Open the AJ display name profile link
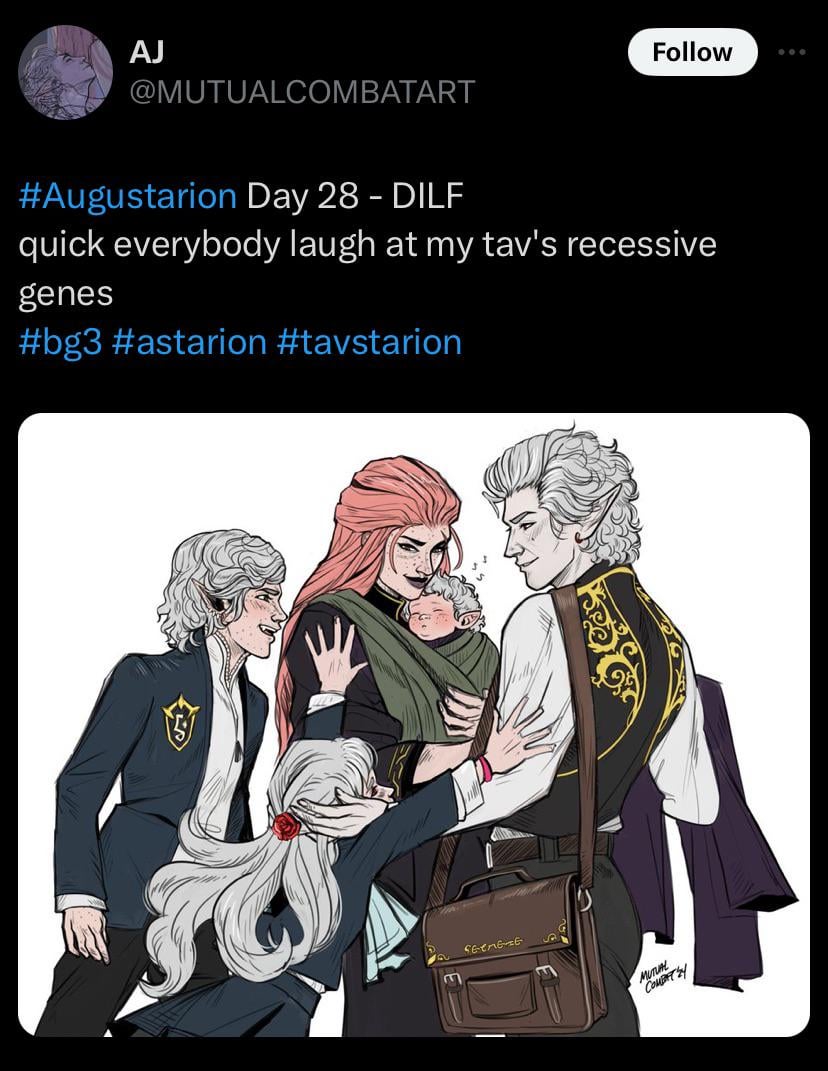Screen dimensions: 828x1071 [x=146, y=51]
